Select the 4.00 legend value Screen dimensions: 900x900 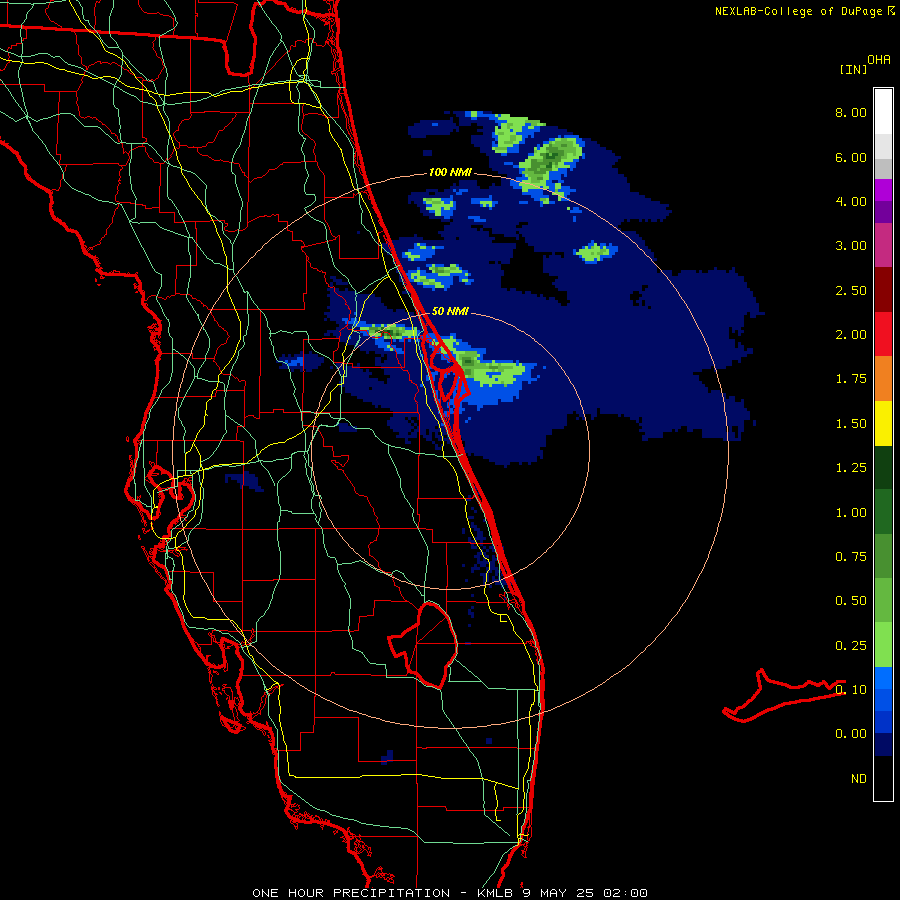[851, 201]
